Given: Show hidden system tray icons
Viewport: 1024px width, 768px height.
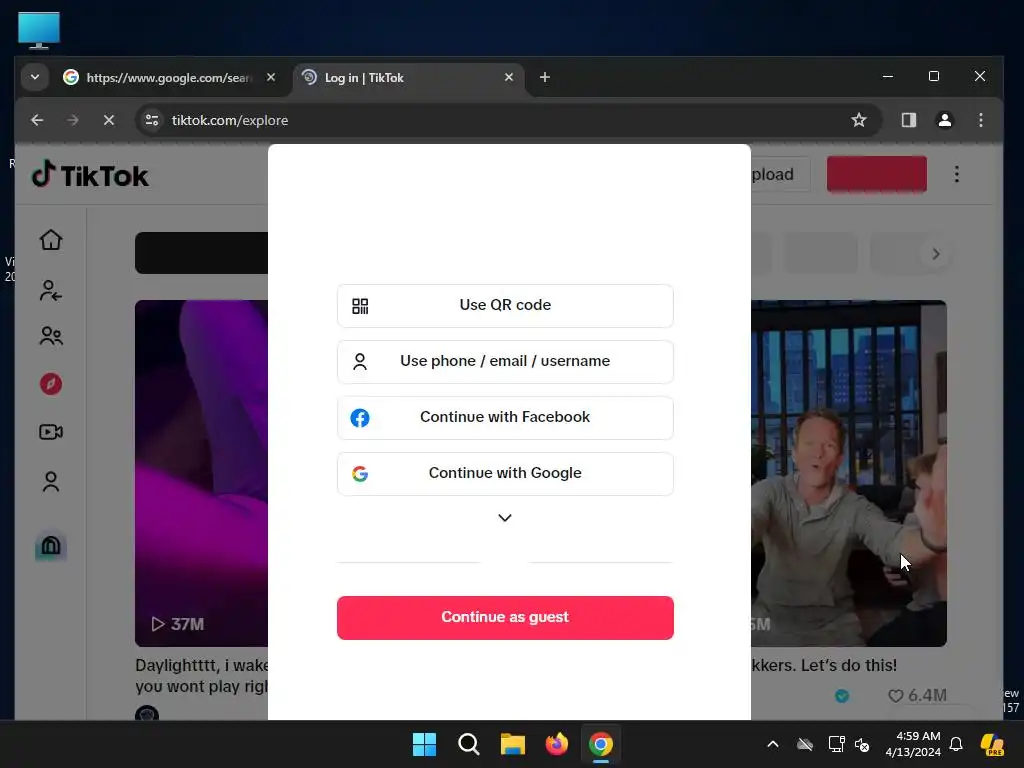Looking at the screenshot, I should point(773,744).
